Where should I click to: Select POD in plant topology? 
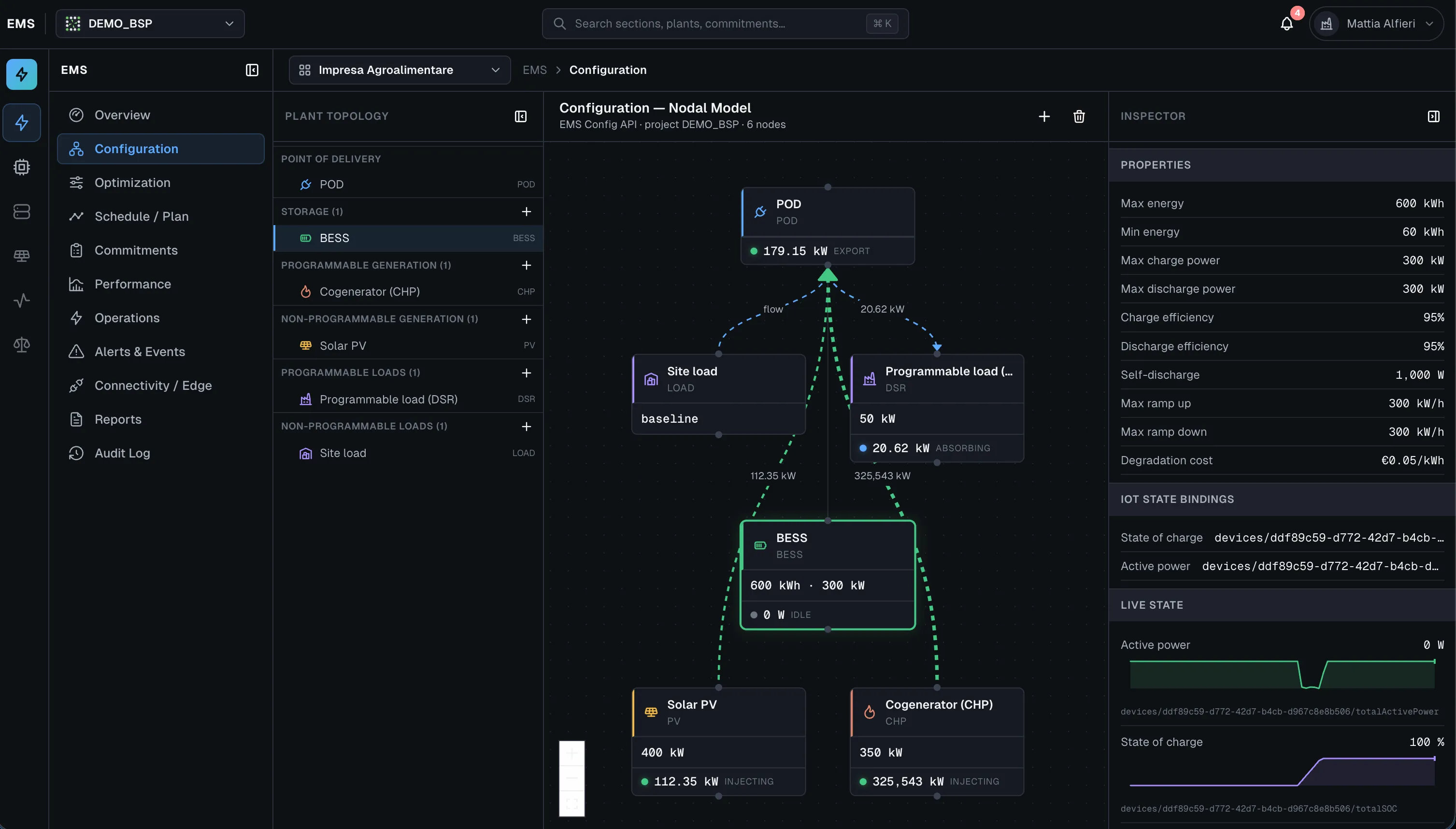pyautogui.click(x=408, y=185)
